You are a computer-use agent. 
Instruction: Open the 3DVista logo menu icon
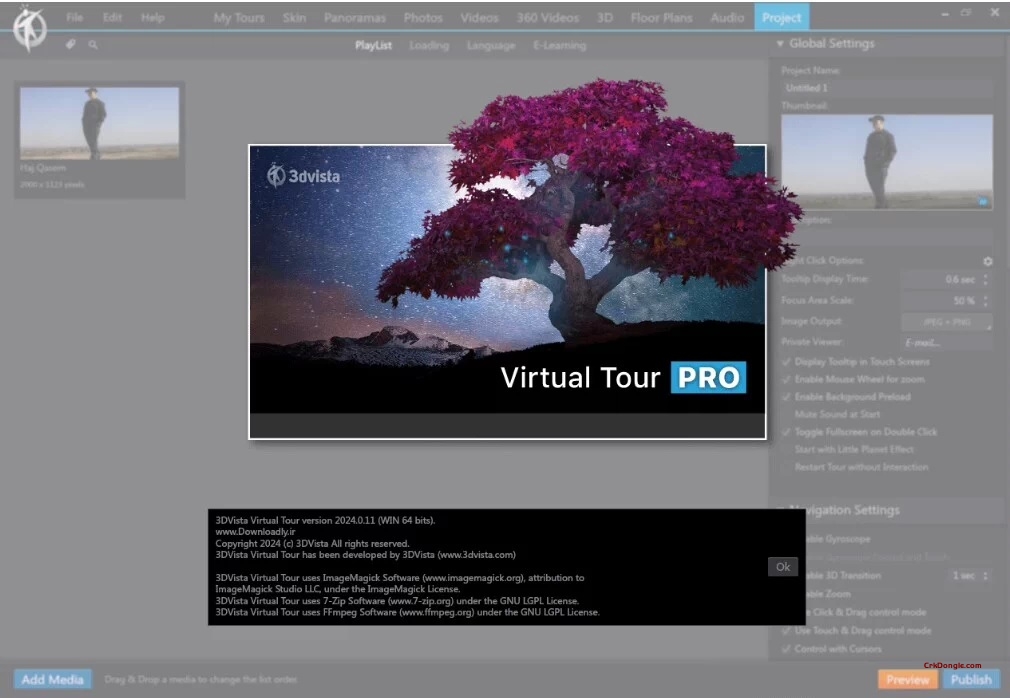pos(29,28)
